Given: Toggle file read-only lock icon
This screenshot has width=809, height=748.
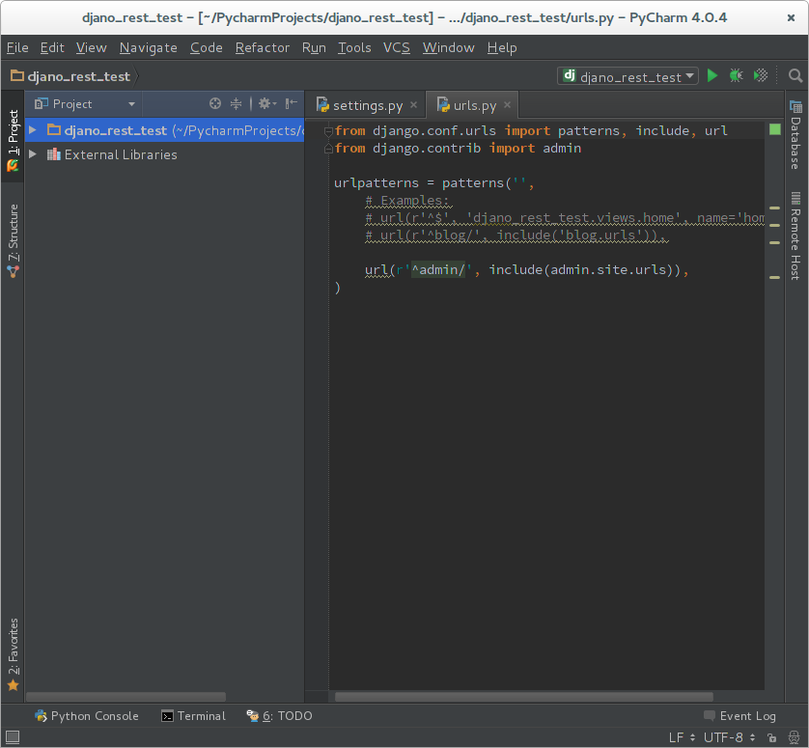Looking at the screenshot, I should 772,738.
